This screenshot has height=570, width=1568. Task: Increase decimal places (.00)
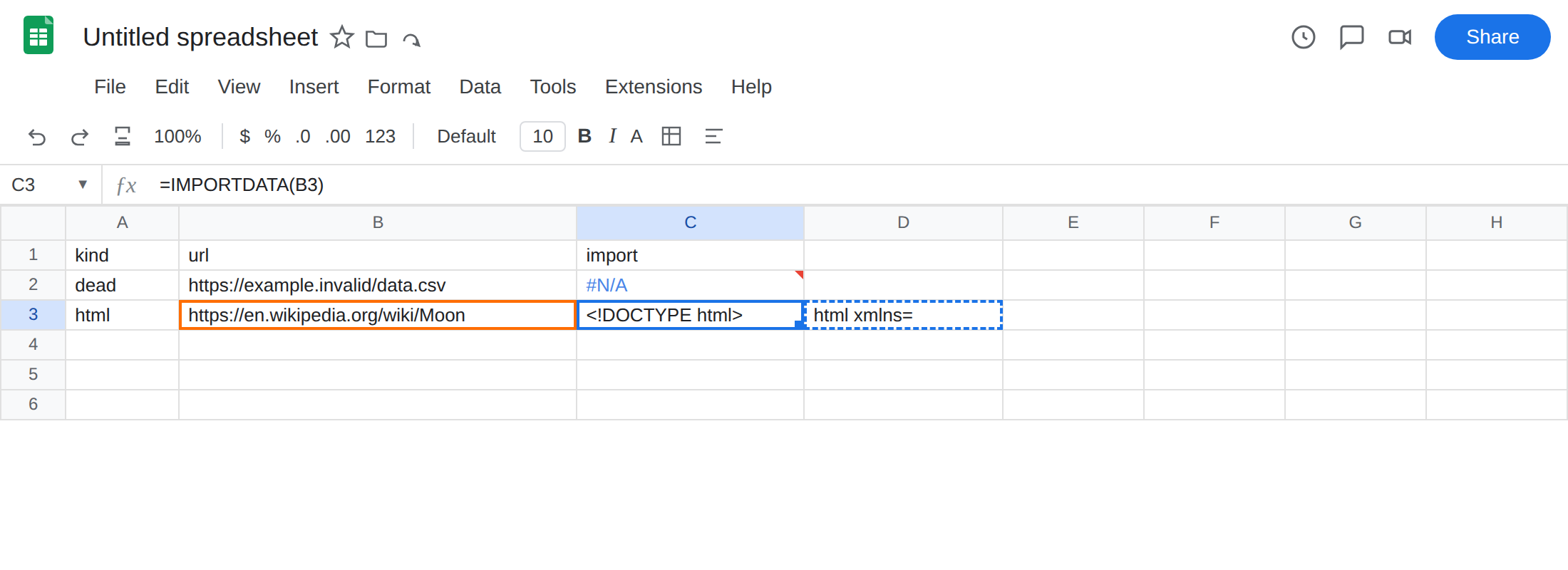pyautogui.click(x=338, y=136)
